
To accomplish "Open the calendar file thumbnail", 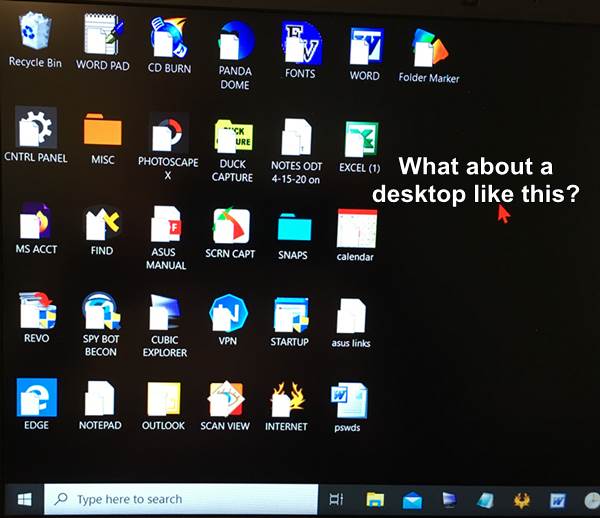I will coord(356,228).
